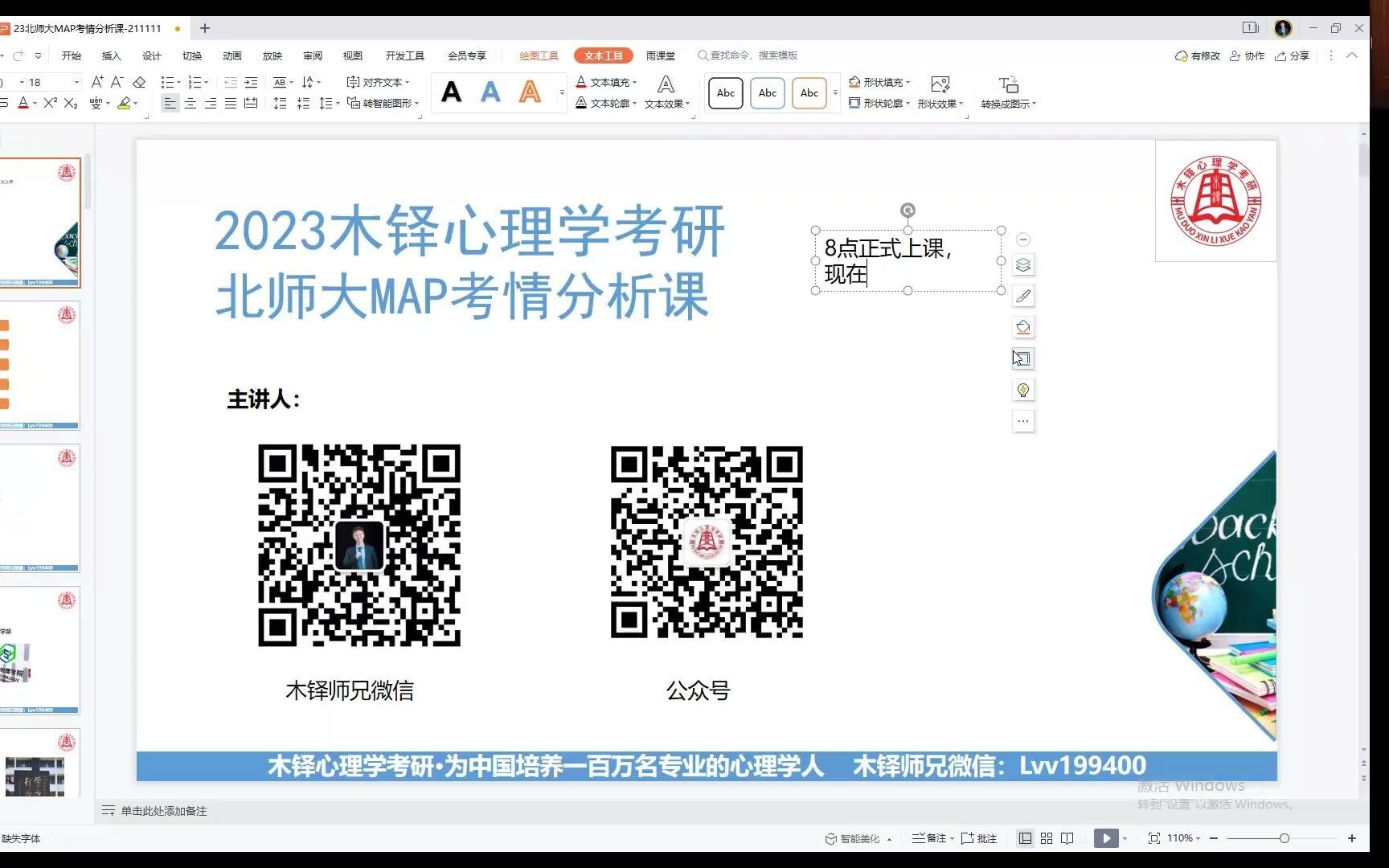Viewport: 1389px width, 868px height.
Task: Click the lightbulb suggestion floating icon
Action: [1023, 390]
